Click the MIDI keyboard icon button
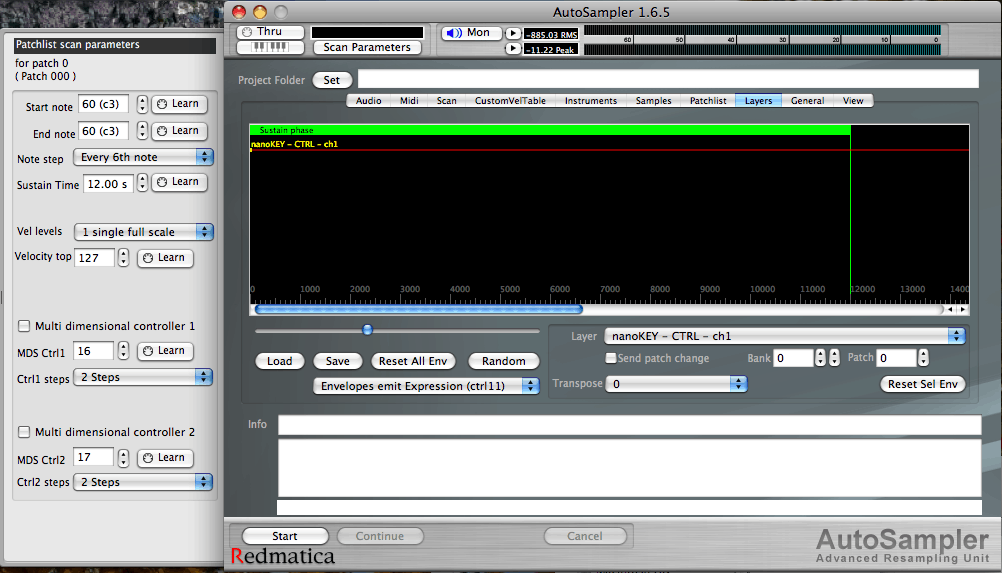The width and height of the screenshot is (1002, 573). coord(270,47)
